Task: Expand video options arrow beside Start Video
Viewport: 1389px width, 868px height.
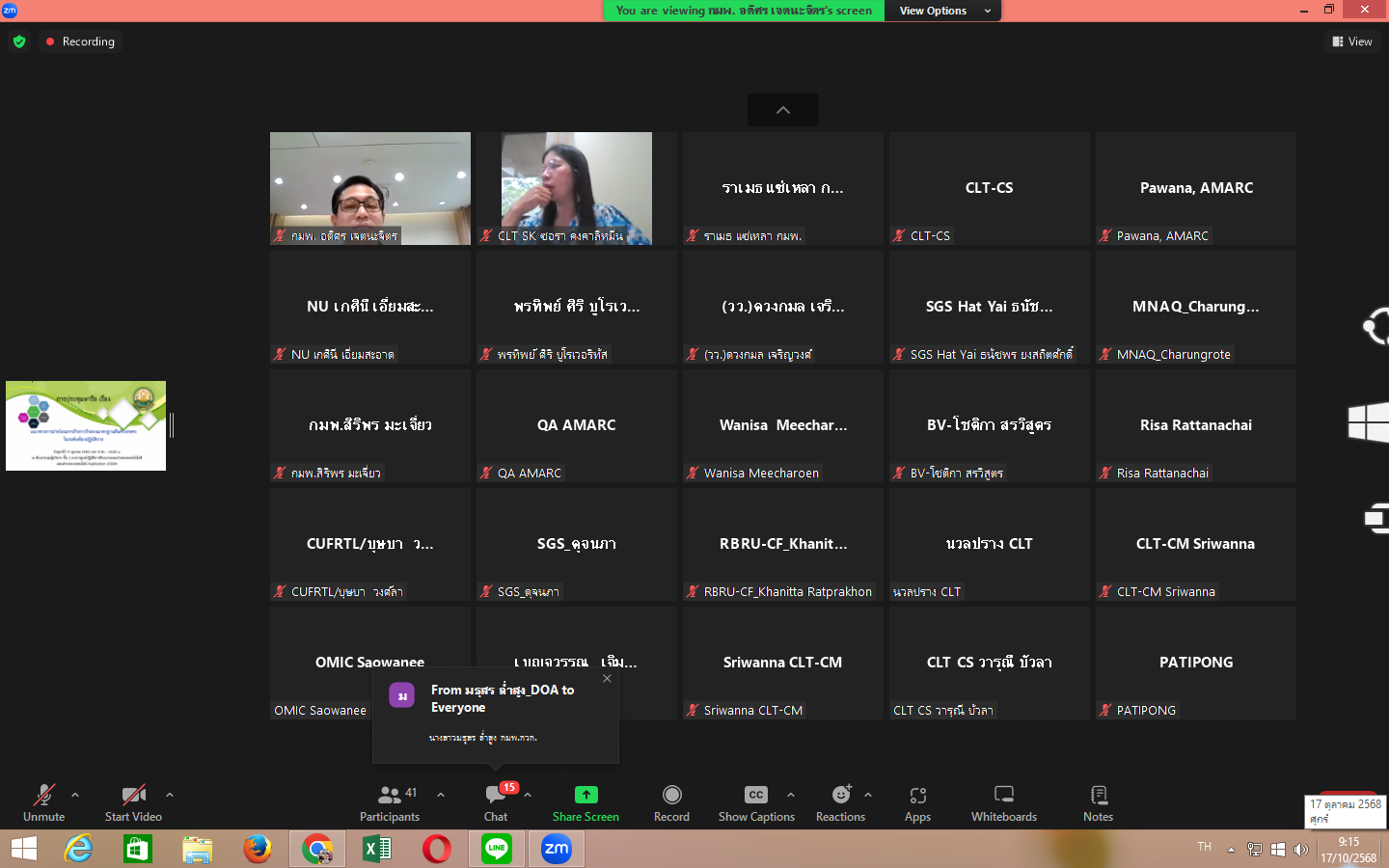Action: click(170, 795)
